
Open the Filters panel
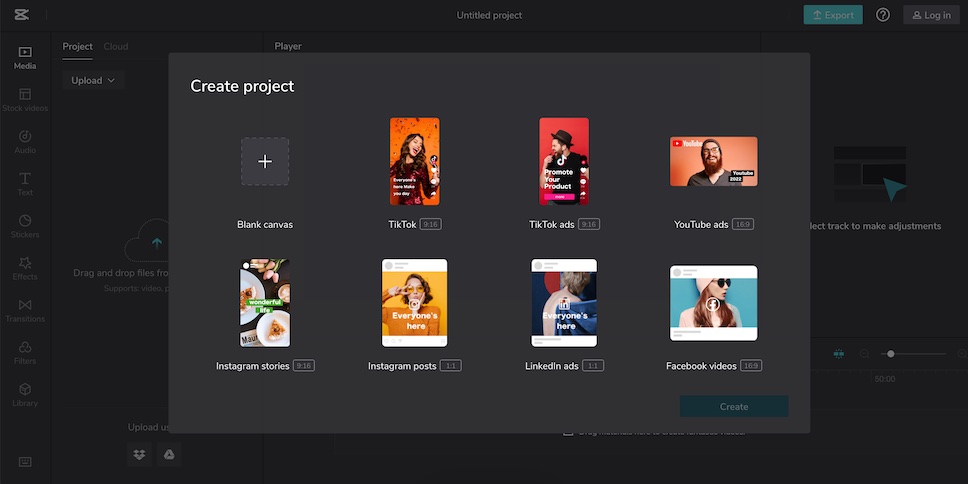25,352
